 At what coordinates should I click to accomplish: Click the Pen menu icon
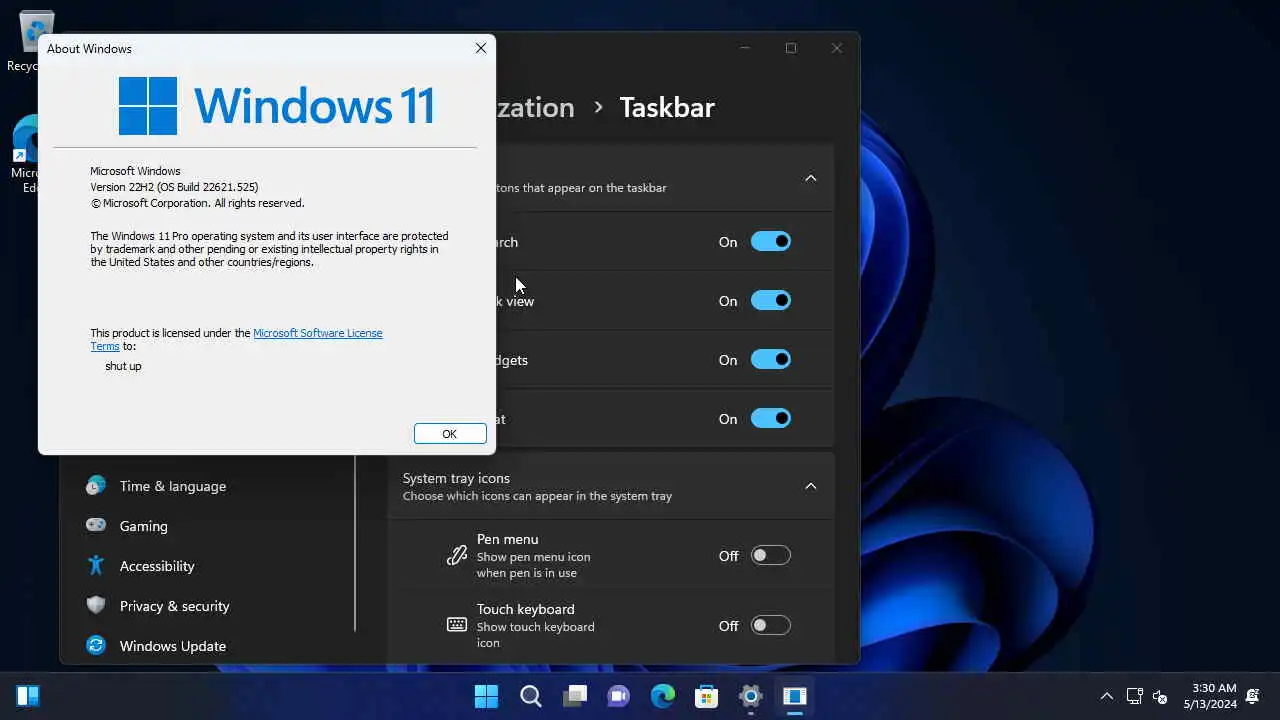click(457, 556)
